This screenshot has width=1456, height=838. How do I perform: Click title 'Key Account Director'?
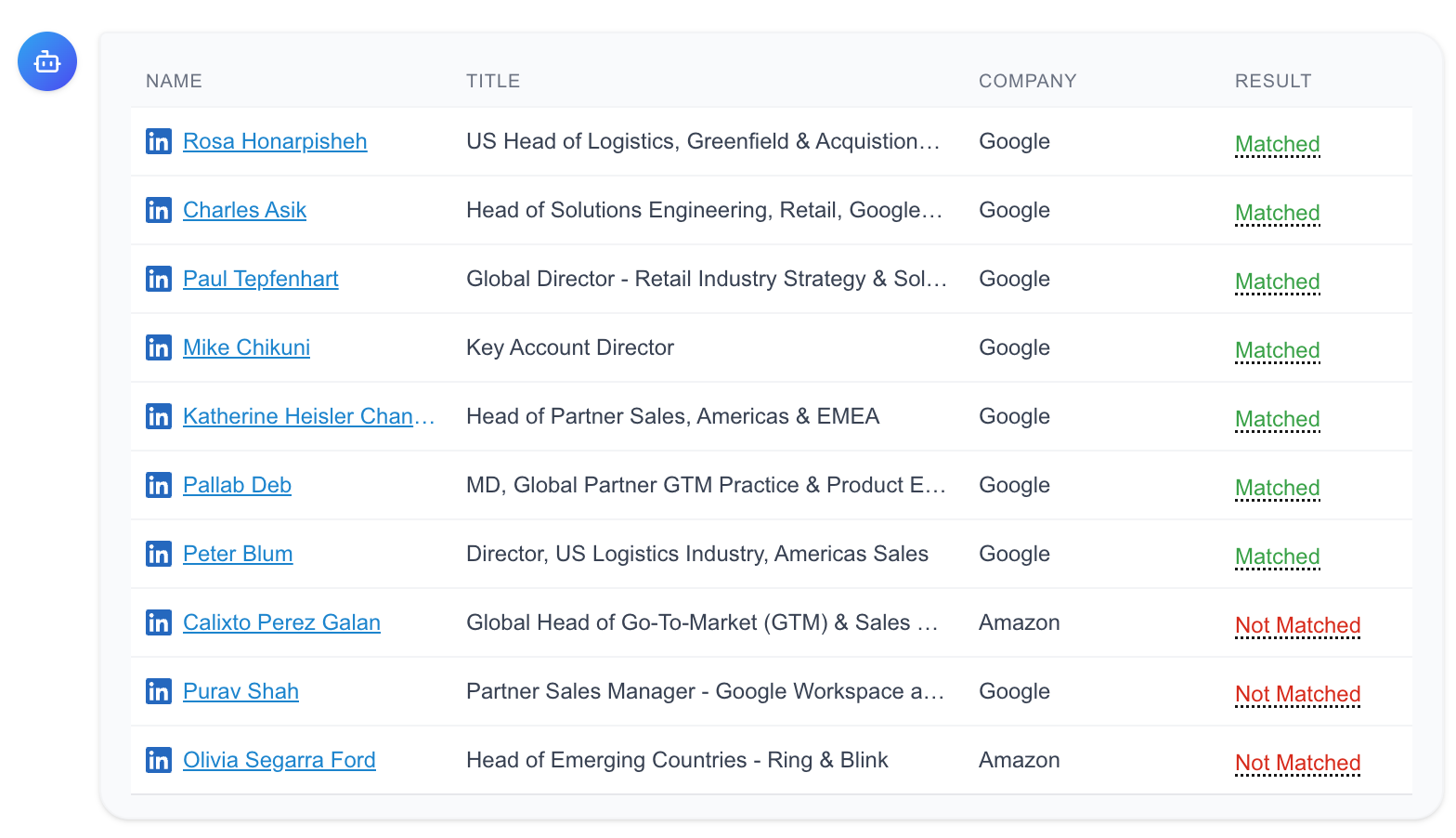(x=570, y=347)
